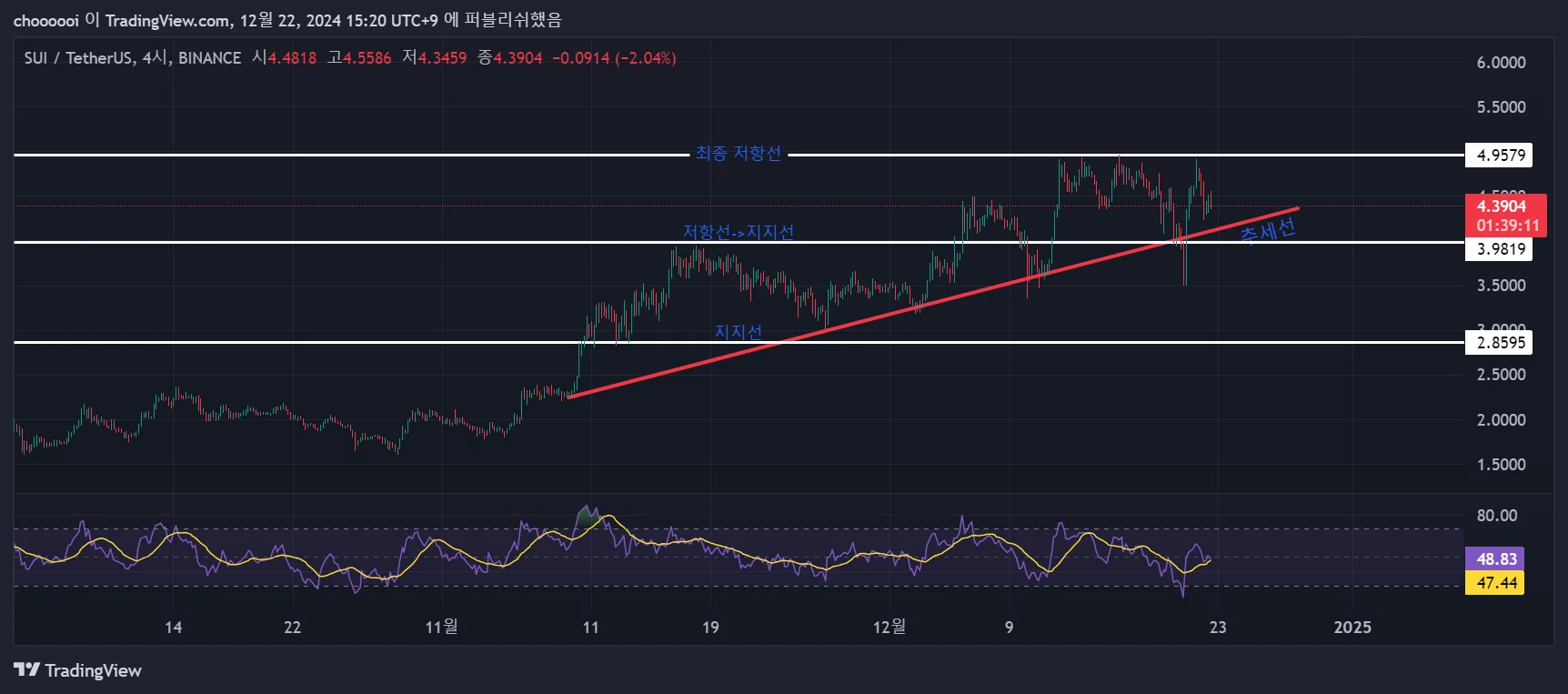This screenshot has width=1568, height=694.
Task: Click the 80.00 RSI axis label
Action: coord(1497,516)
